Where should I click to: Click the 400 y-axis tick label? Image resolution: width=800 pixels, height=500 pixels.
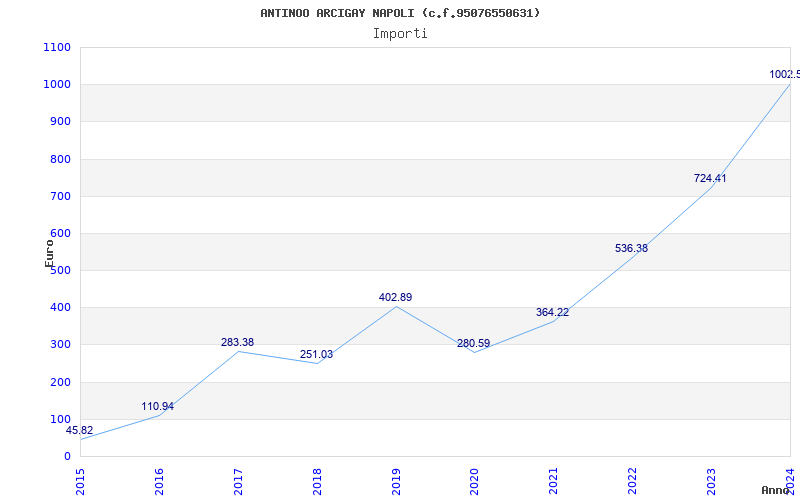pos(60,308)
